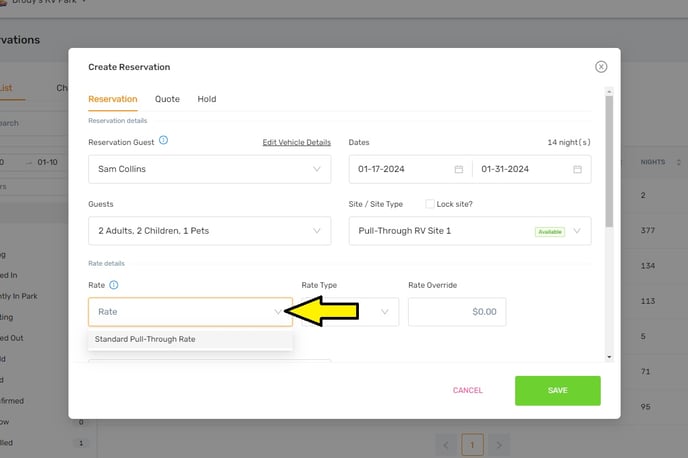Viewport: 688px width, 458px height.
Task: Expand the Guests count dropdown
Action: 210,231
